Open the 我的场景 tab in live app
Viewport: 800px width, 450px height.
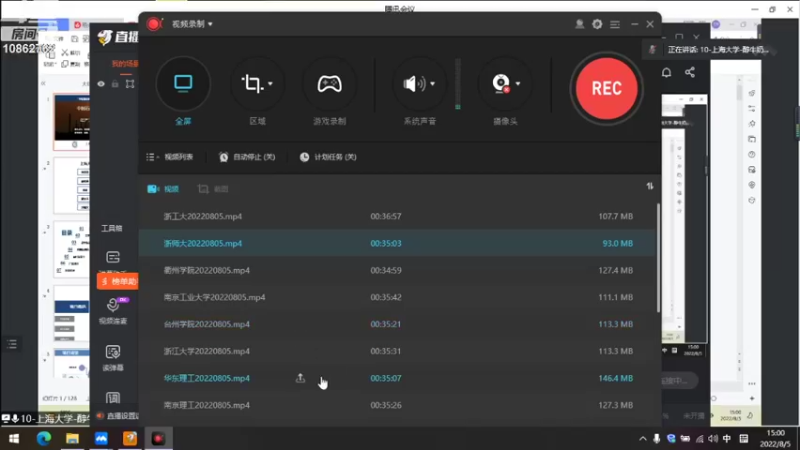pos(124,64)
